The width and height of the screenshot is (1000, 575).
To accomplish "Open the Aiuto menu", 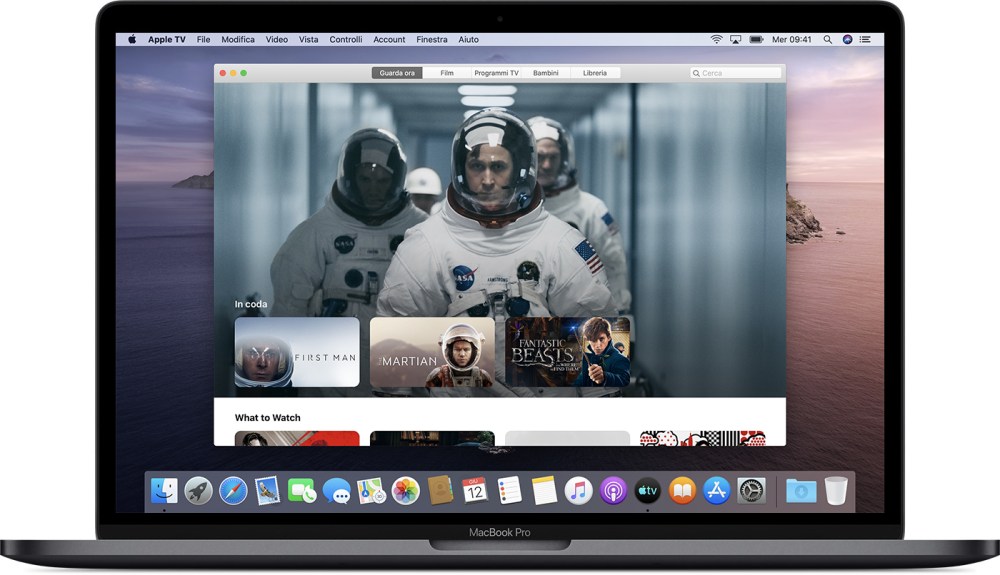I will tap(468, 40).
